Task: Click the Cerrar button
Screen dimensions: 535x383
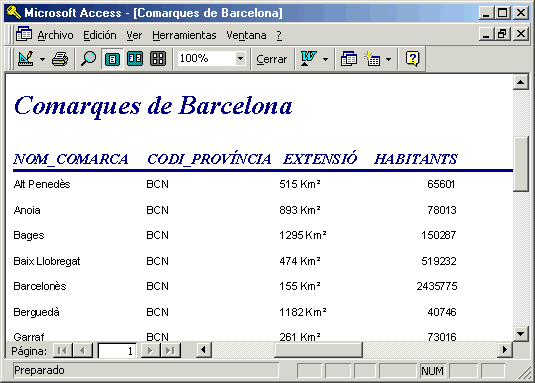Action: point(272,59)
